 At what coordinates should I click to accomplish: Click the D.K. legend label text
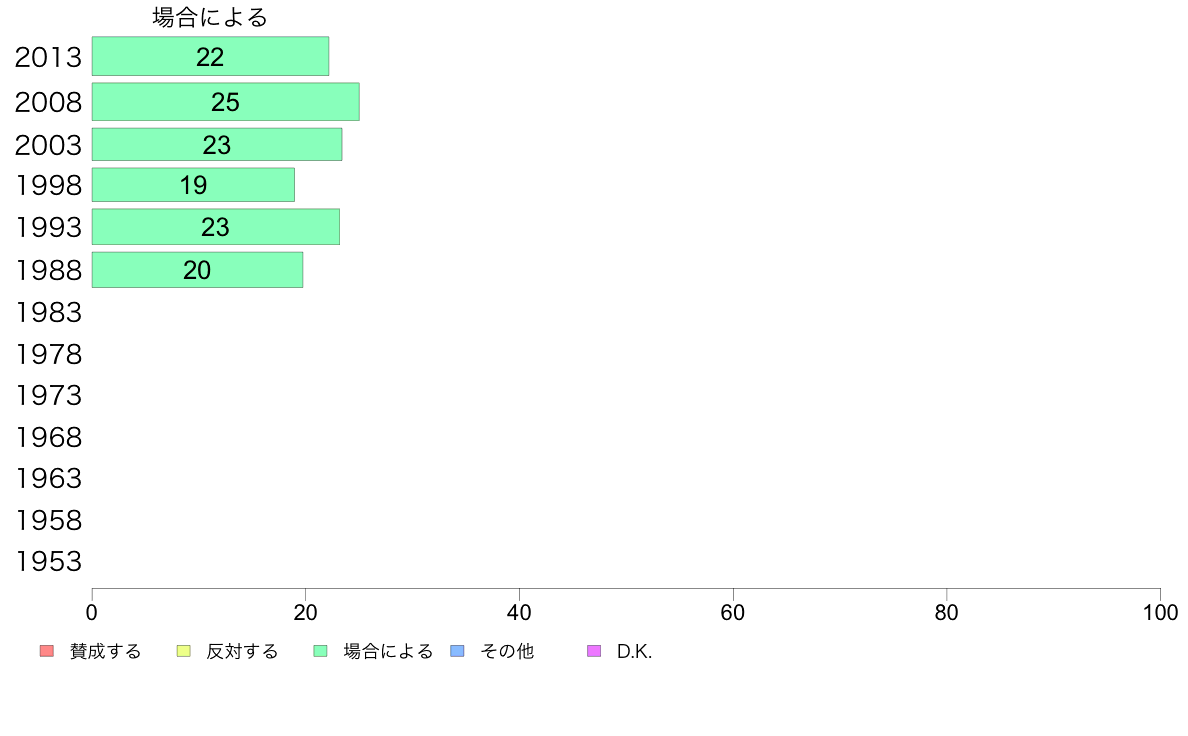coord(634,651)
